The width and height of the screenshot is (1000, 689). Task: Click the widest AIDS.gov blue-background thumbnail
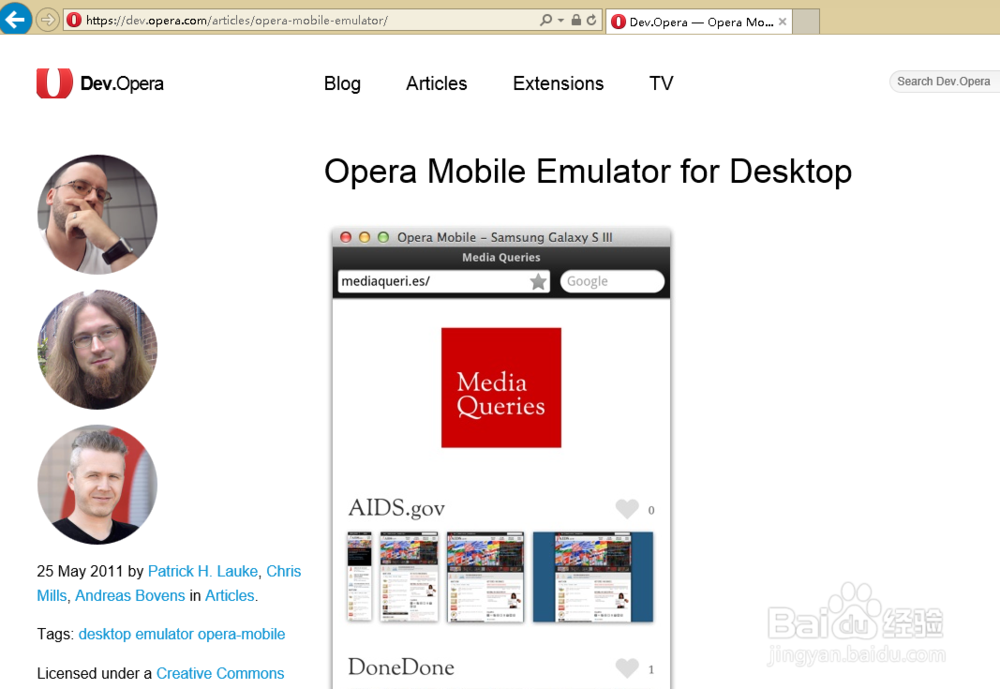click(593, 577)
